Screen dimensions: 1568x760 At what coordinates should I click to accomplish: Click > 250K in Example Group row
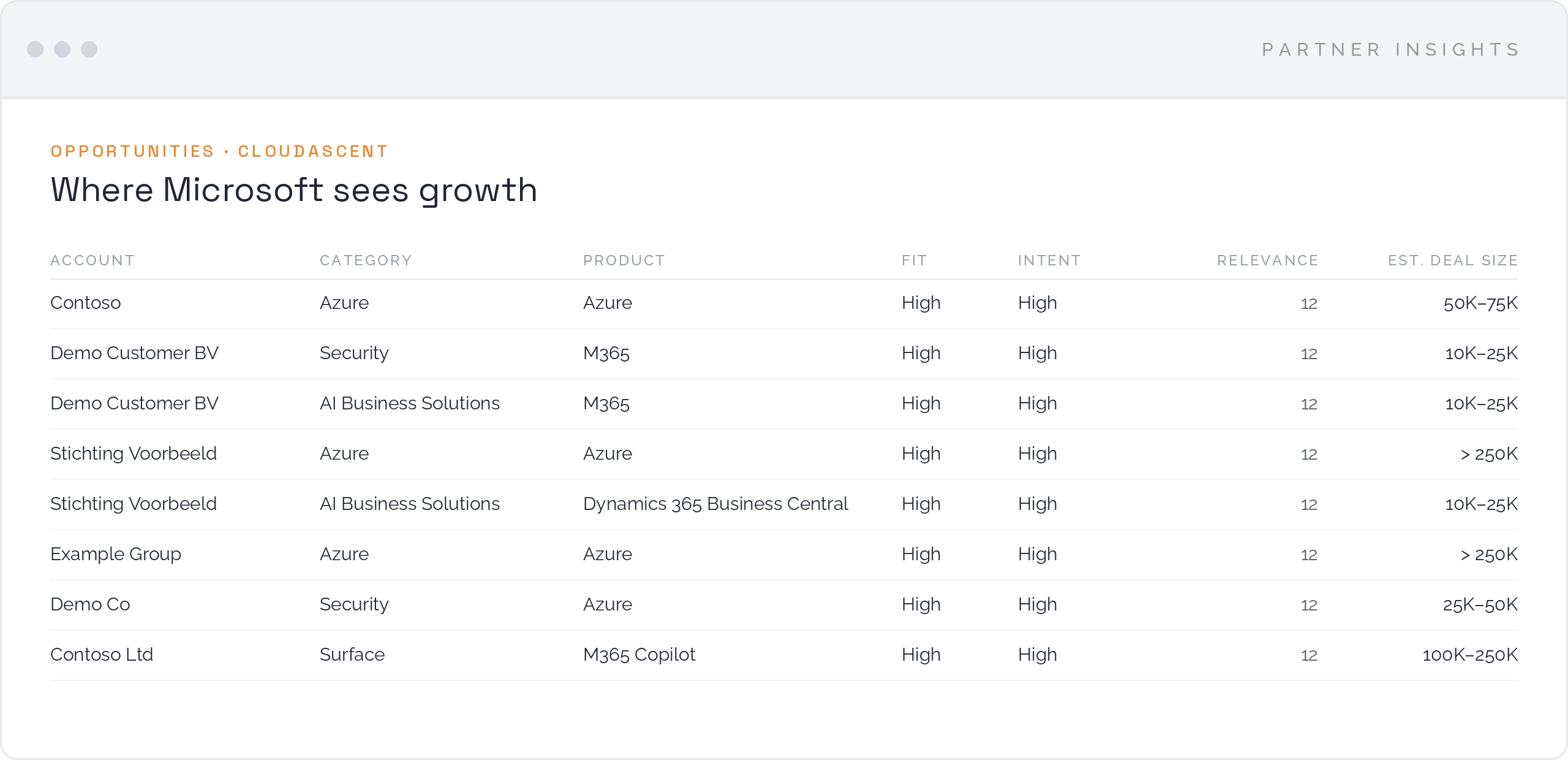1489,554
